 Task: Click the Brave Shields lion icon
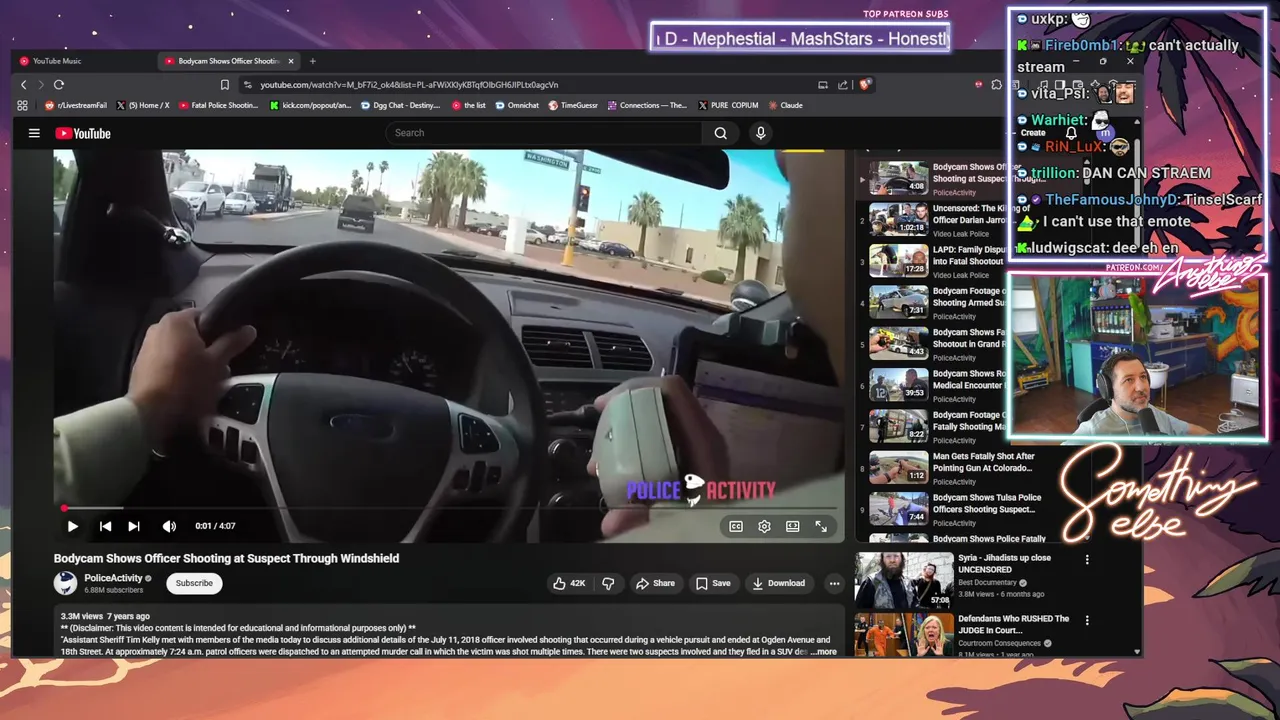click(866, 85)
